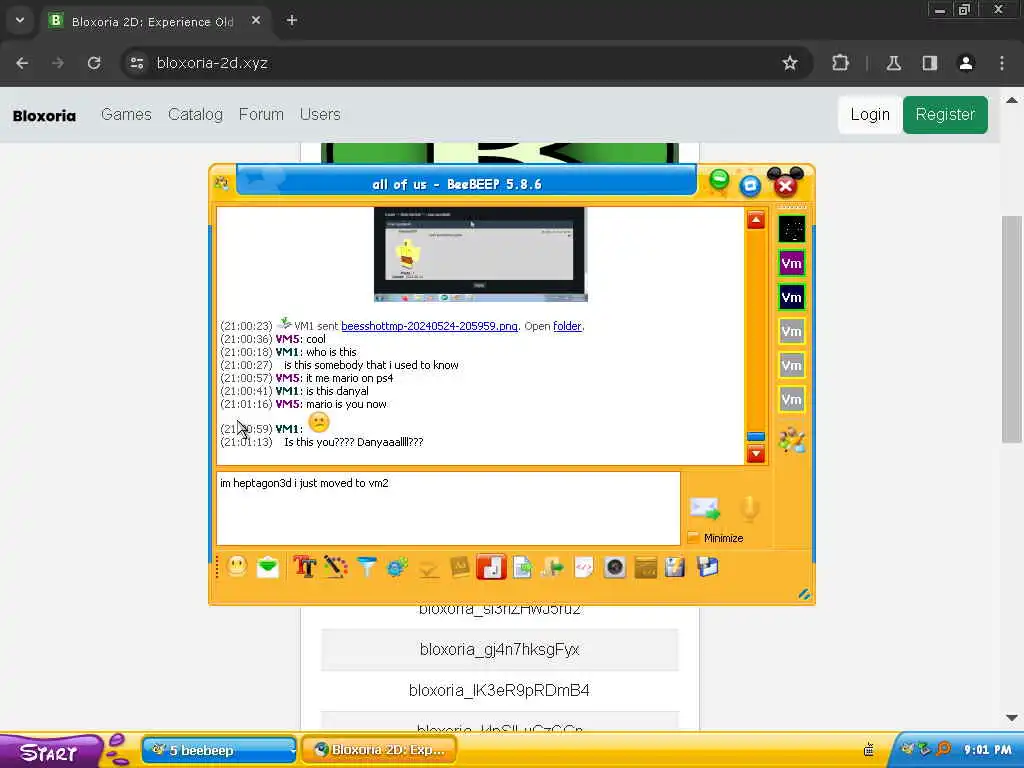The height and width of the screenshot is (768, 1024).
Task: Click the Bloxoria logo text
Action: 44,116
